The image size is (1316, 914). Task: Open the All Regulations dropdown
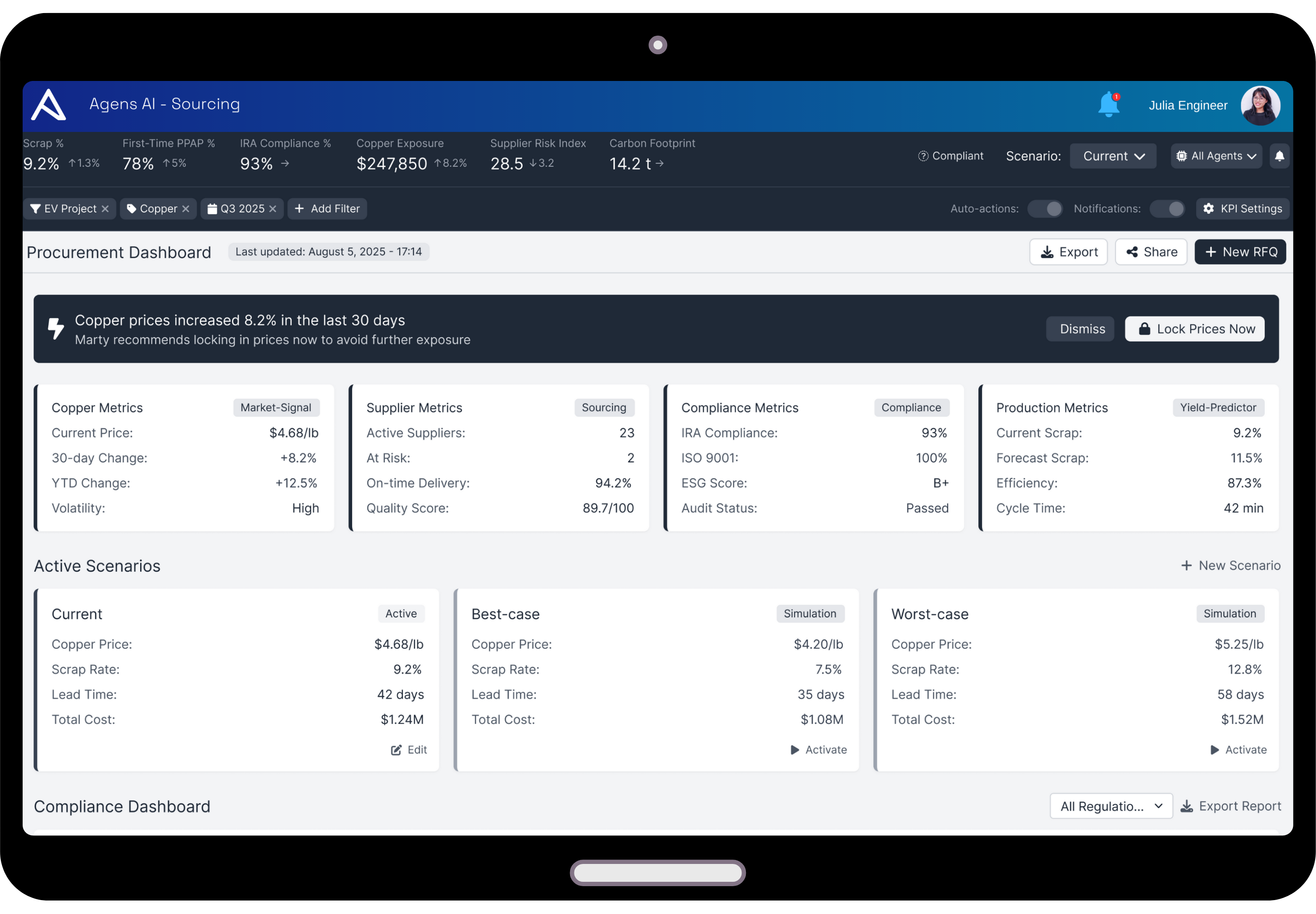coord(1111,806)
